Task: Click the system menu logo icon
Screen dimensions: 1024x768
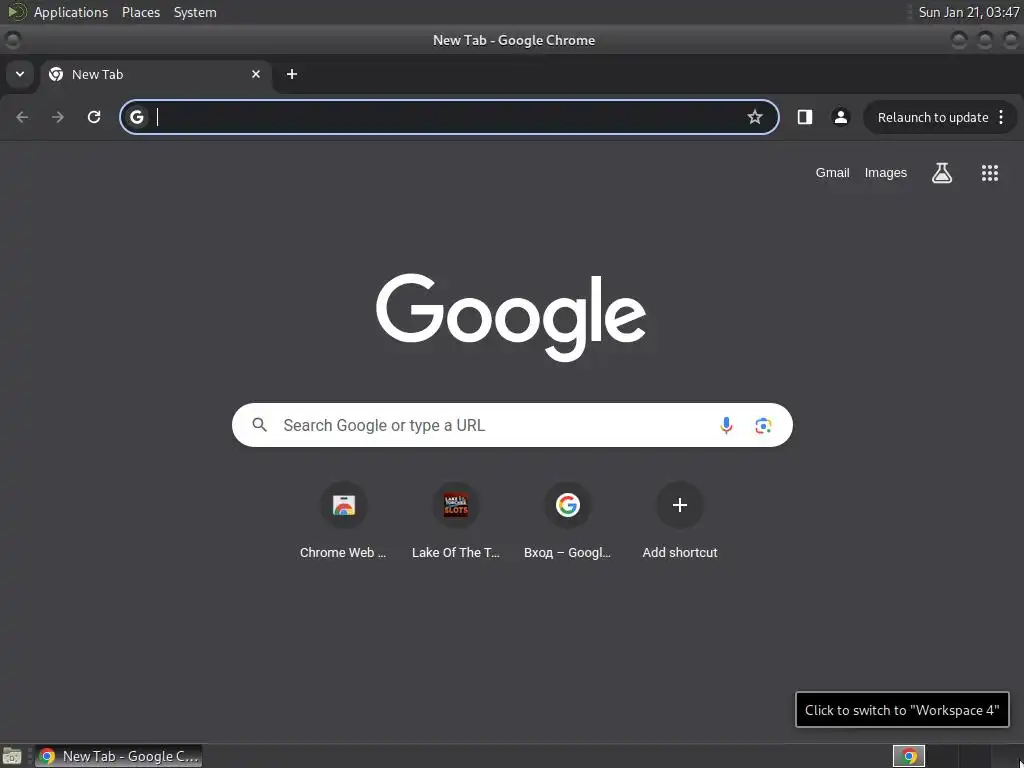Action: (x=16, y=12)
